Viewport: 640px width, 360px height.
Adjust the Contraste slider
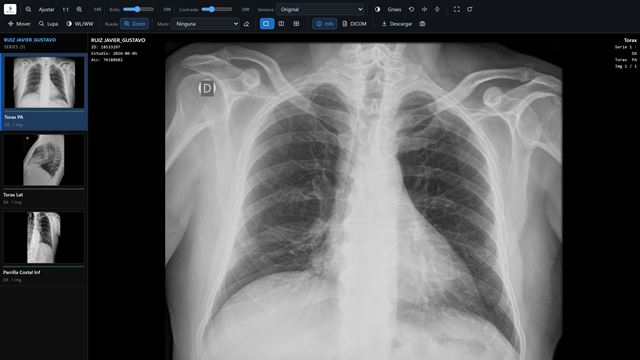click(x=216, y=9)
